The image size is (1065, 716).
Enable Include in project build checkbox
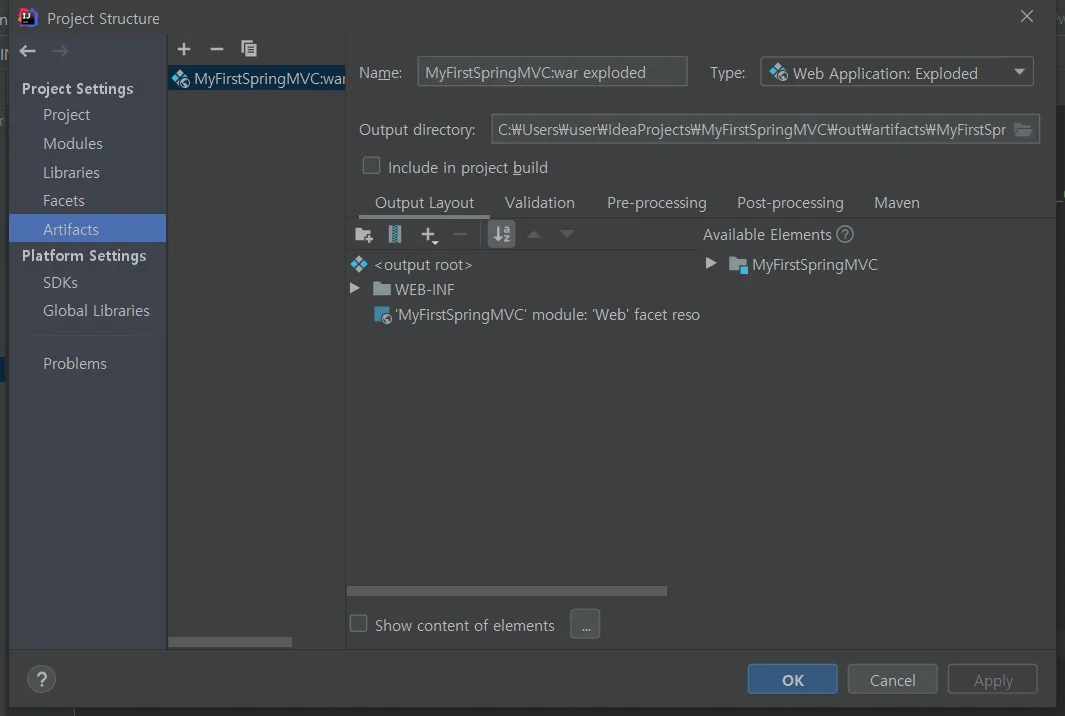coord(372,166)
